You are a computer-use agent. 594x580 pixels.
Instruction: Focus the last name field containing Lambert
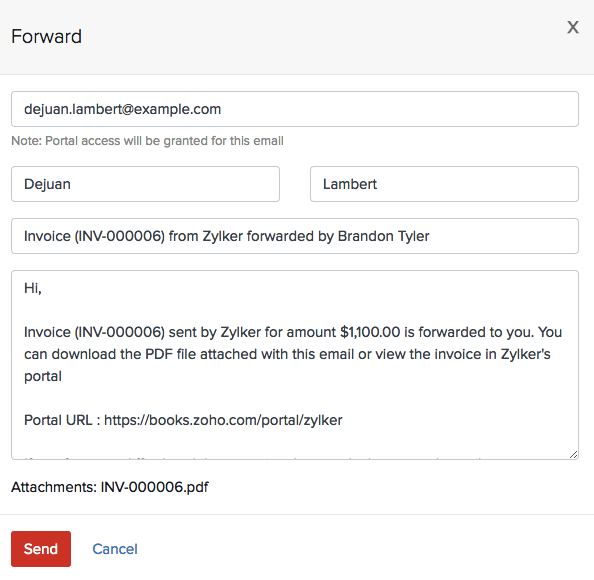point(444,184)
